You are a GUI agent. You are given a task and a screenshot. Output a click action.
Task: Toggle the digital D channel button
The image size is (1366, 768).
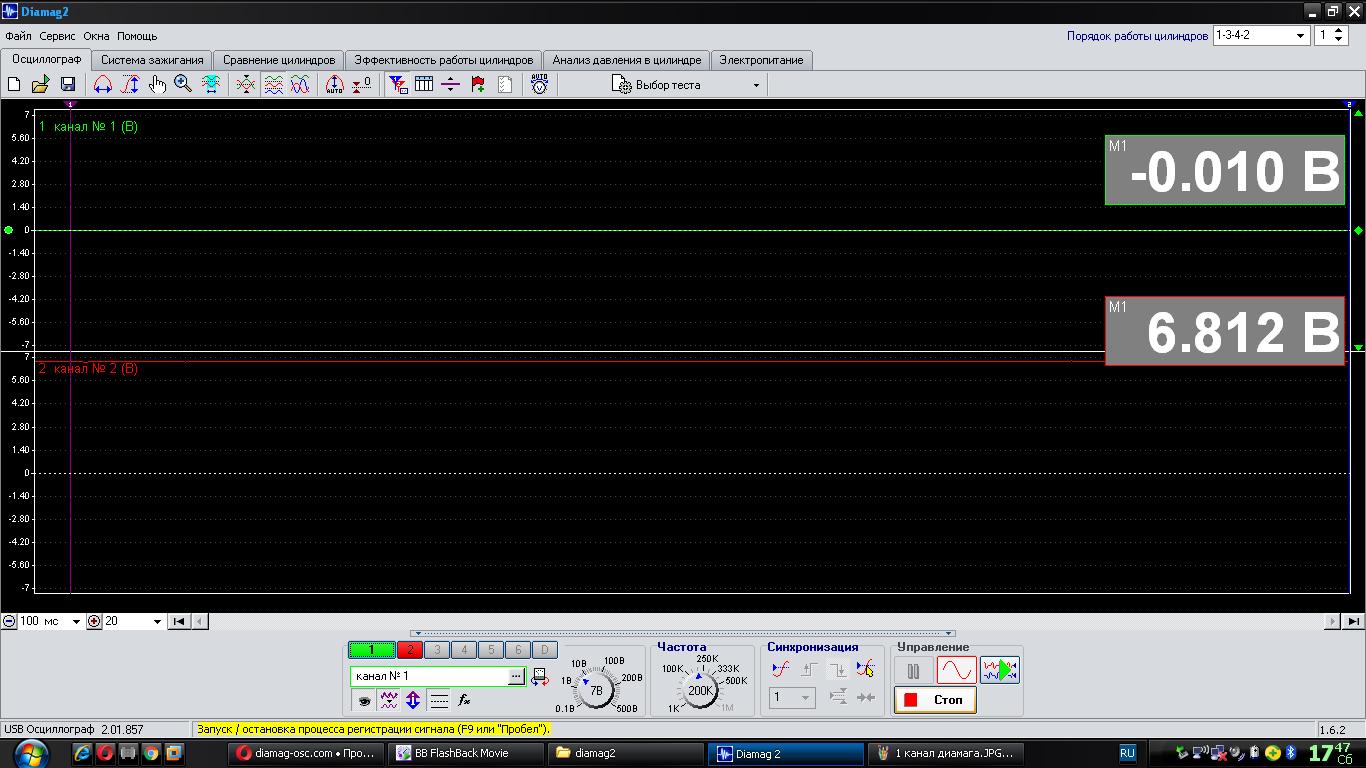tap(544, 650)
